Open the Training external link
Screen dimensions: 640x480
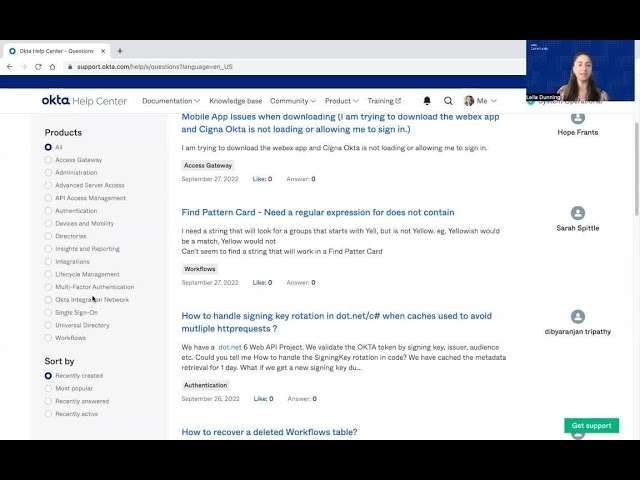[384, 101]
